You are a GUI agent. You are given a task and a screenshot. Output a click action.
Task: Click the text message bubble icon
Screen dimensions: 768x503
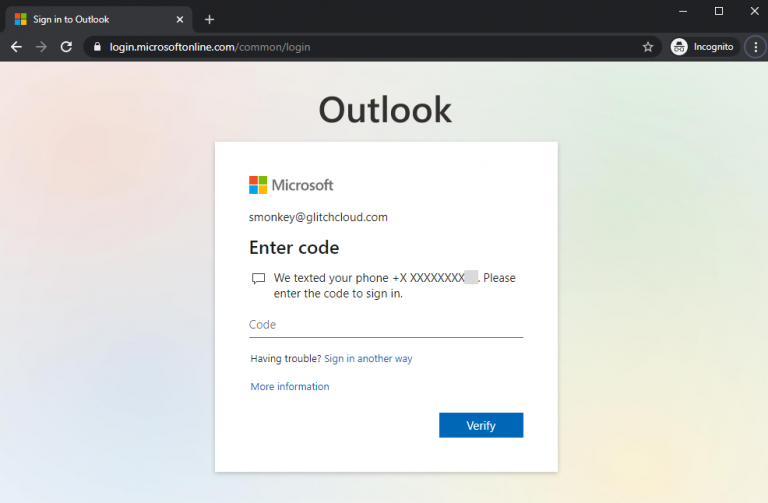click(258, 279)
